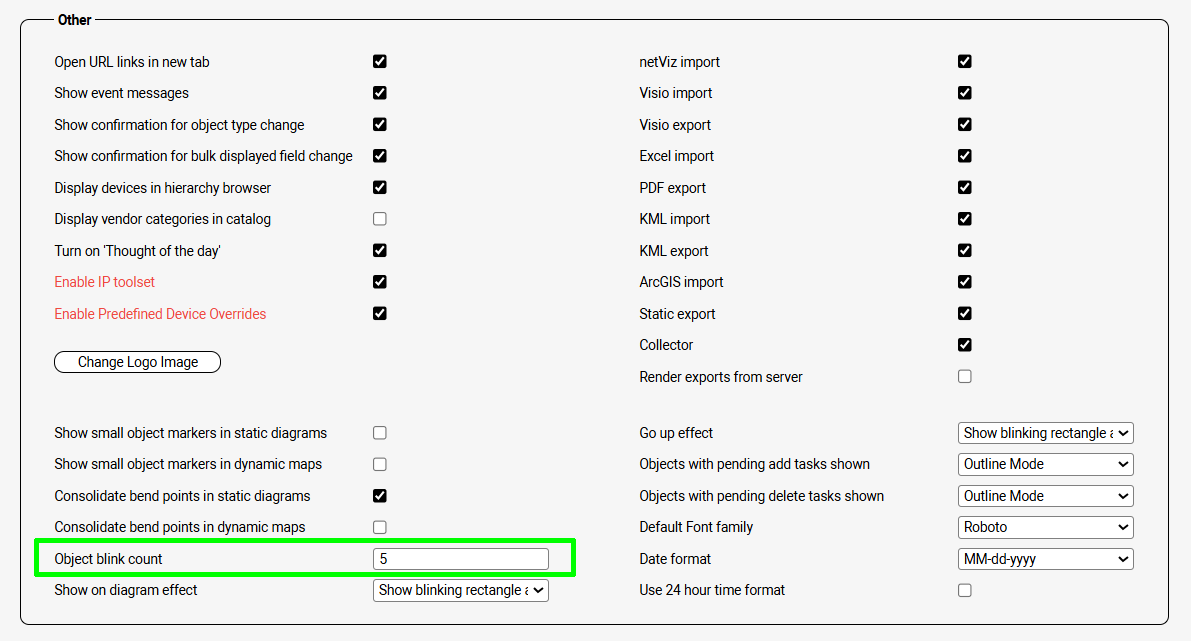Enable 'Display vendor categories in catalog'

(x=380, y=219)
